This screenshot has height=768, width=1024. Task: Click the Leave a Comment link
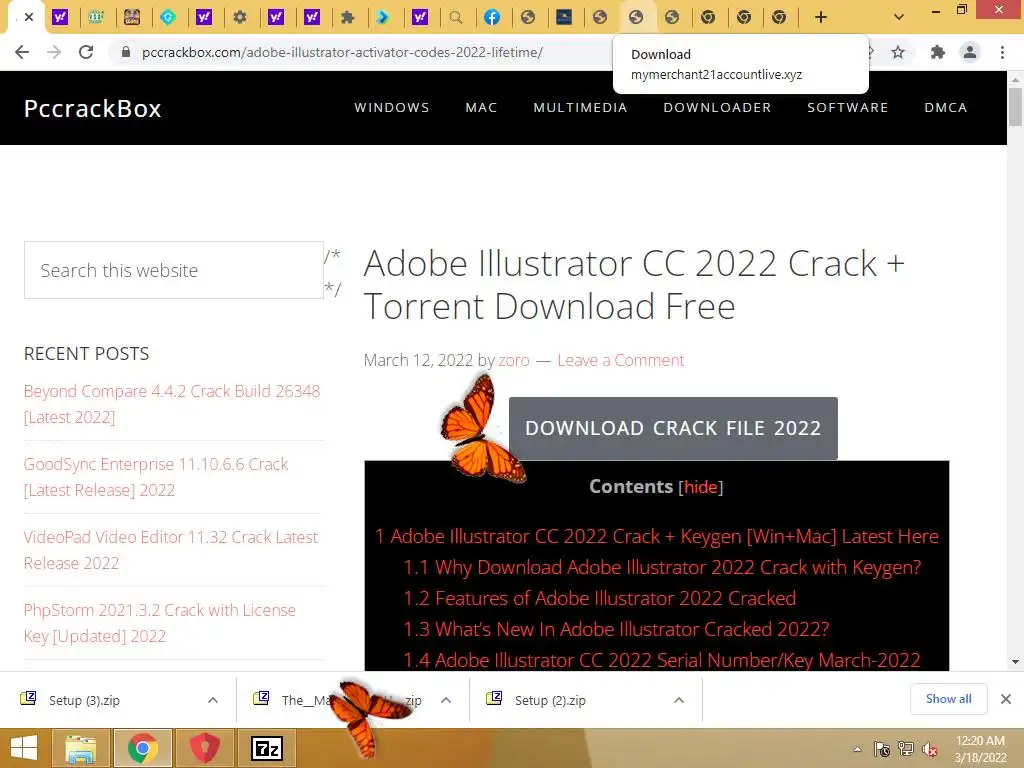click(620, 360)
